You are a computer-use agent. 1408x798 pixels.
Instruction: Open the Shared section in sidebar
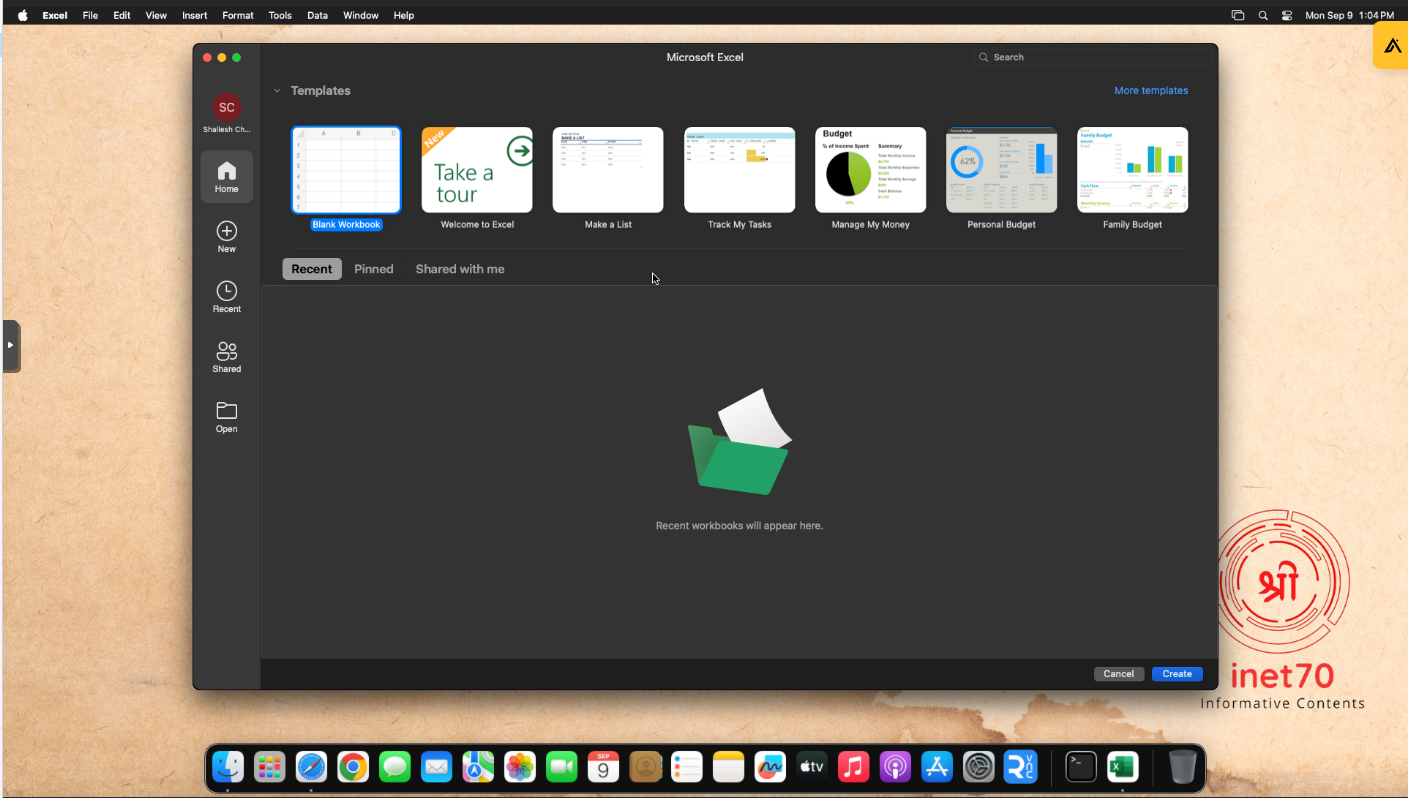click(x=227, y=357)
